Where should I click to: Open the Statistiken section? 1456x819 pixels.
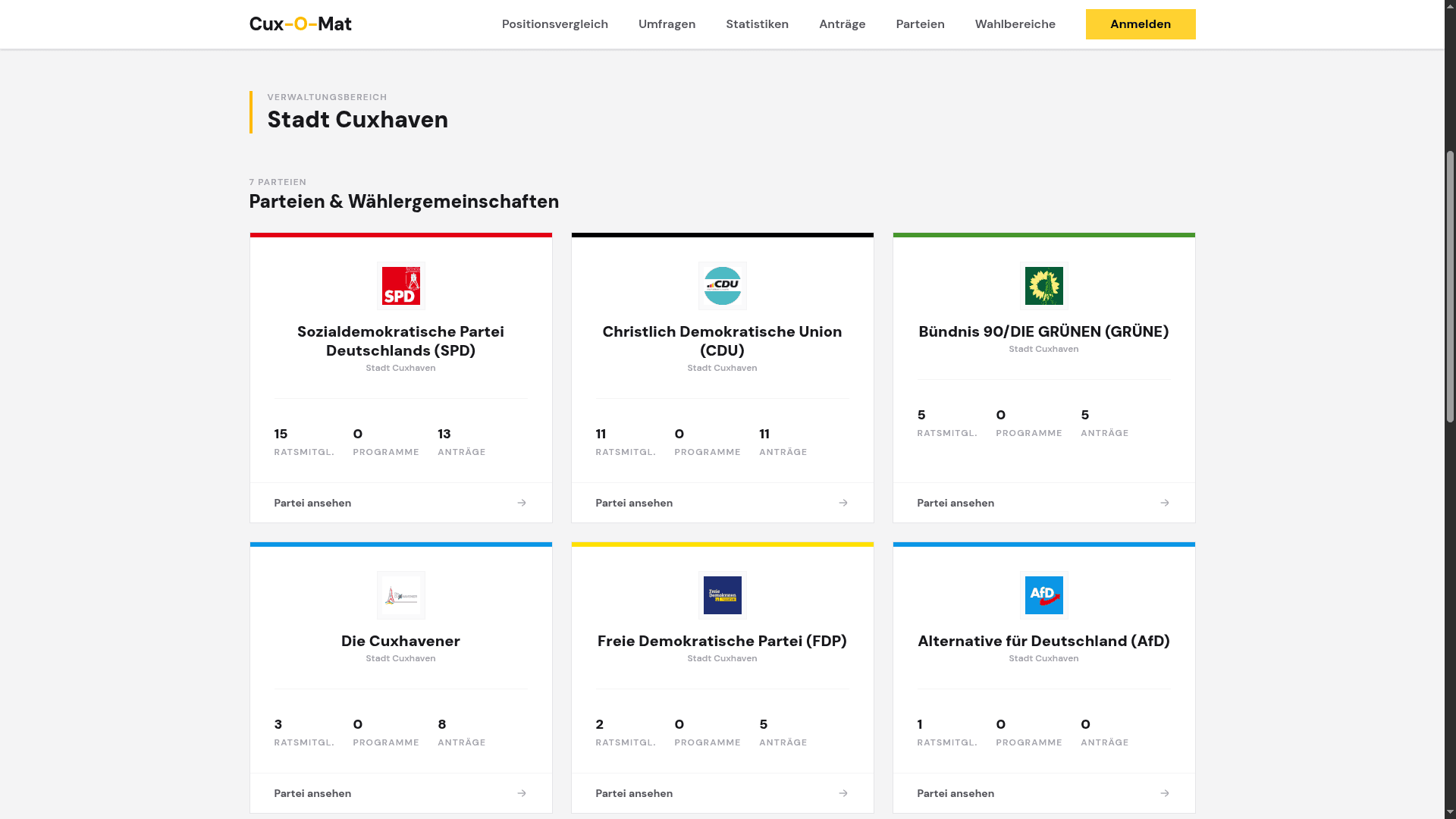[x=757, y=24]
